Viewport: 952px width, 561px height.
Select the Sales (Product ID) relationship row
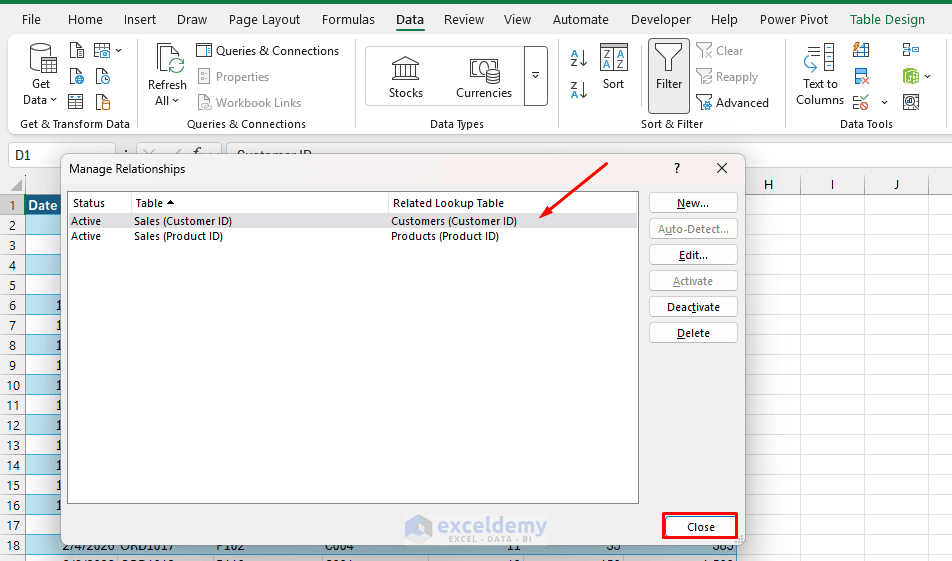[x=352, y=236]
